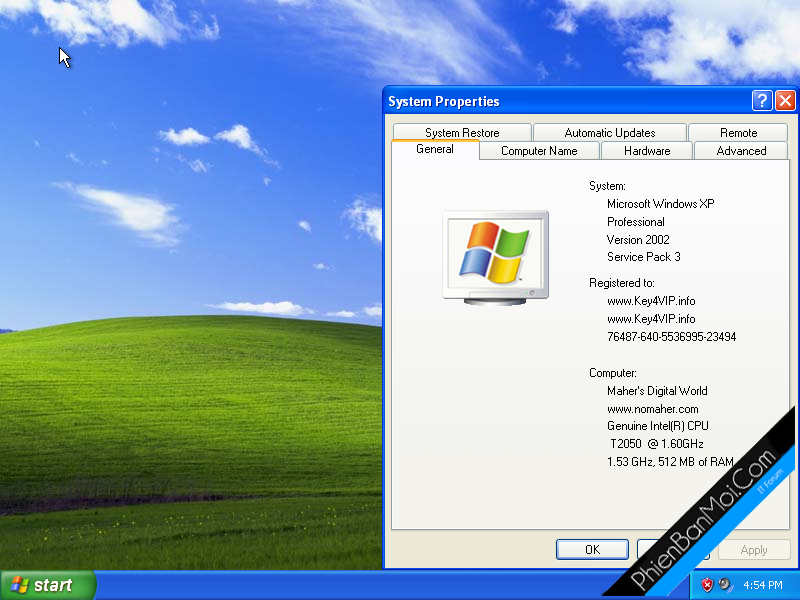Screen dimensions: 800x600
Task: Open the Start menu
Action: [48, 585]
